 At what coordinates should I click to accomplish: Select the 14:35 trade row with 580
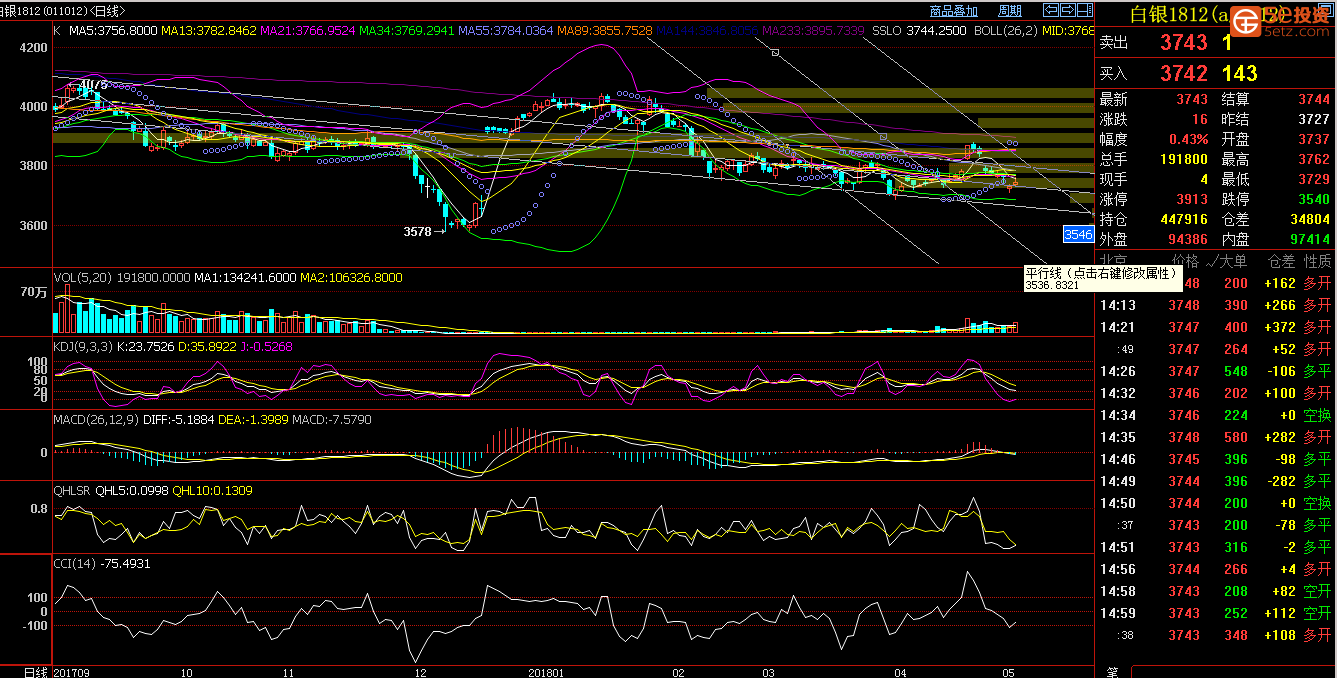tap(1216, 437)
